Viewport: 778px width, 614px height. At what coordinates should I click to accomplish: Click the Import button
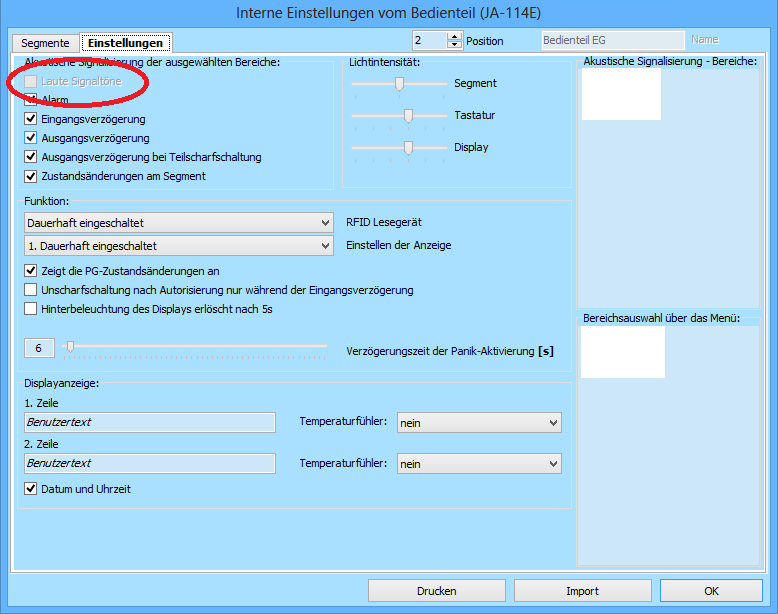pos(582,591)
